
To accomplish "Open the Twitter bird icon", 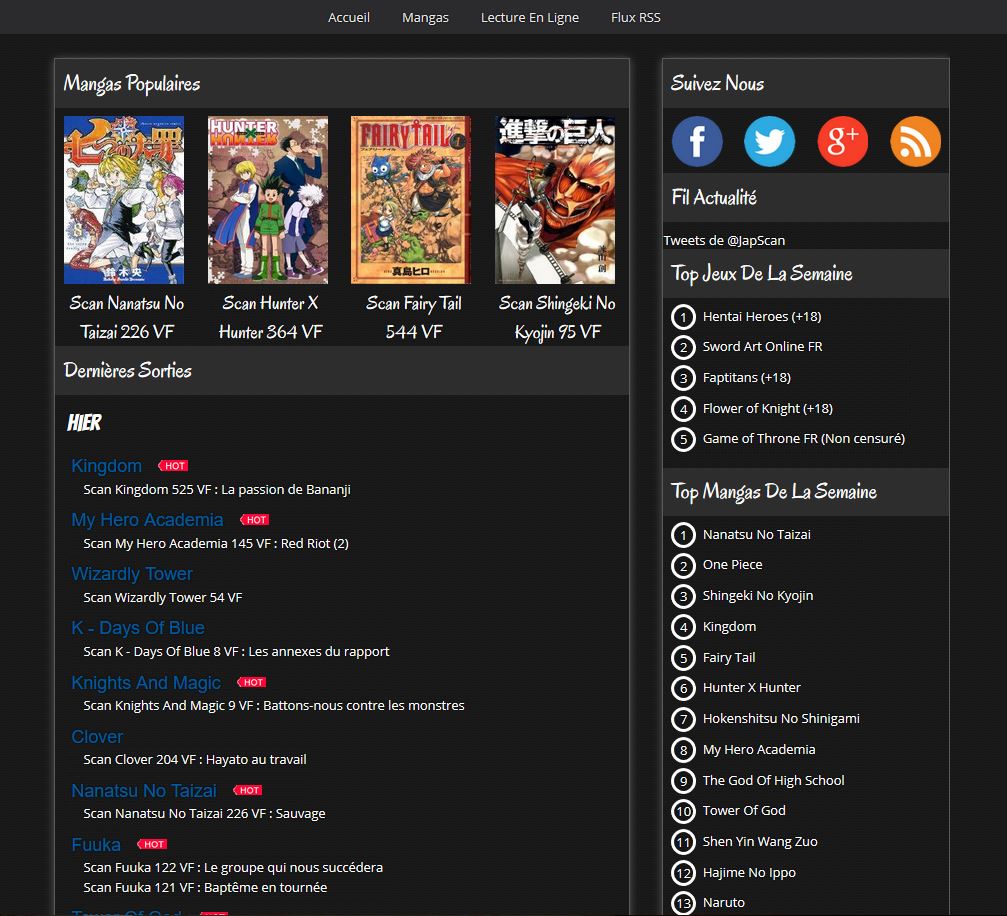I will coord(769,141).
